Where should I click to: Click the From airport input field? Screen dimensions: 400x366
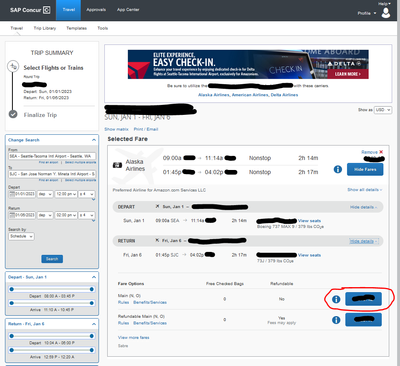(52, 156)
